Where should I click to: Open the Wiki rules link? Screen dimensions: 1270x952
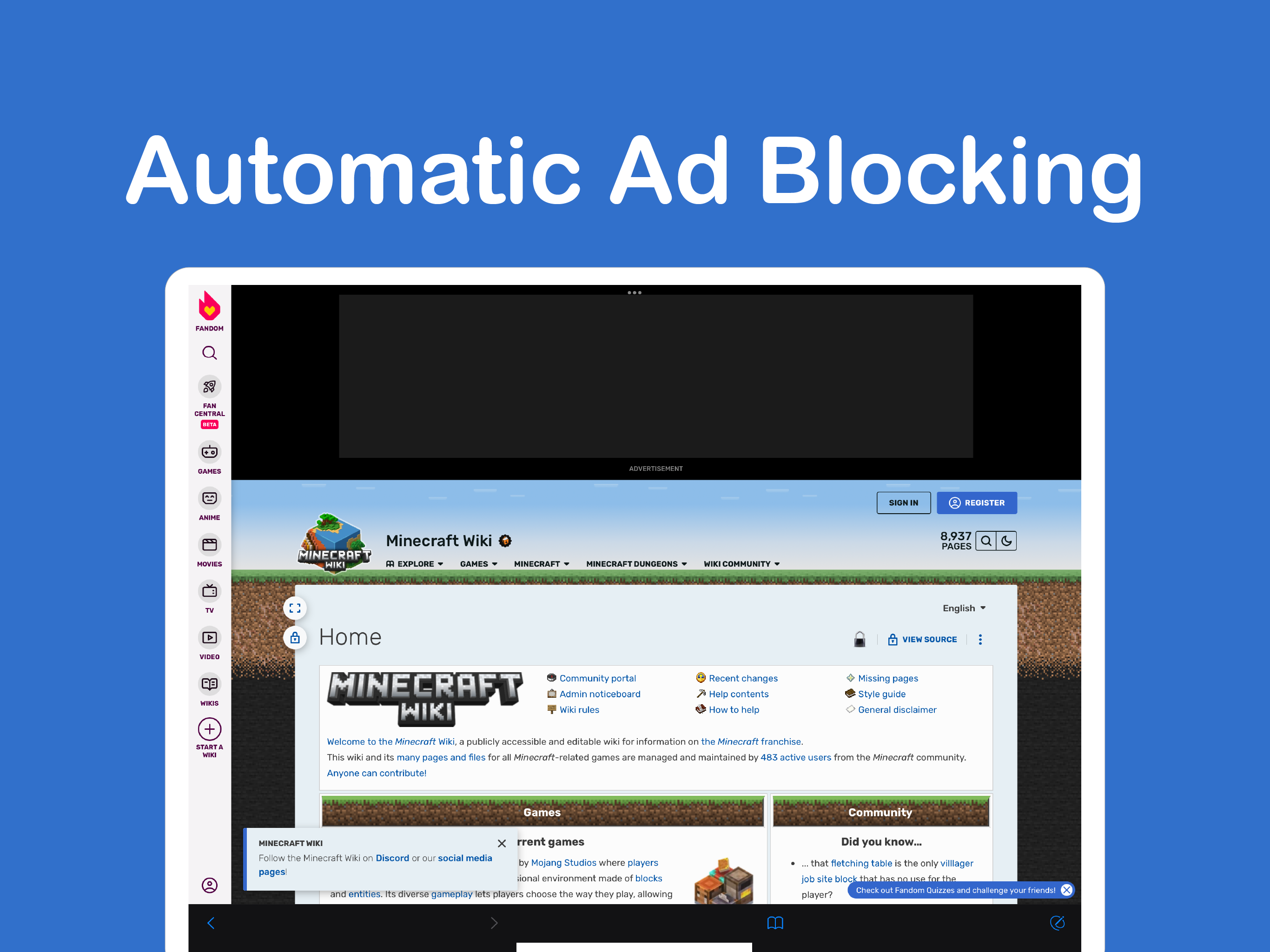pyautogui.click(x=579, y=710)
